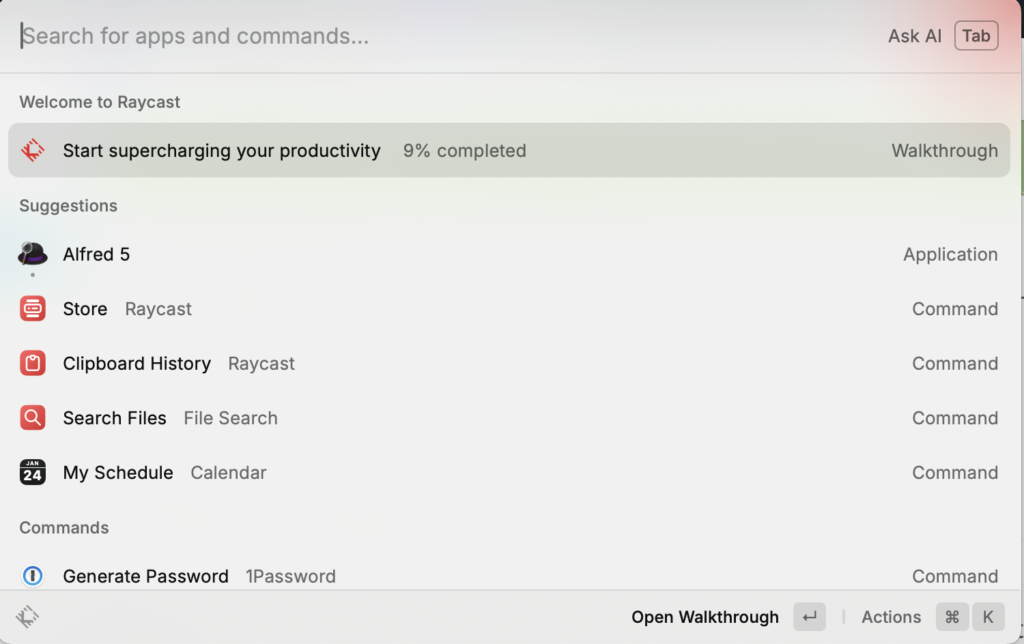
Task: Click the 9% completed walkthrough progress
Action: pos(464,151)
